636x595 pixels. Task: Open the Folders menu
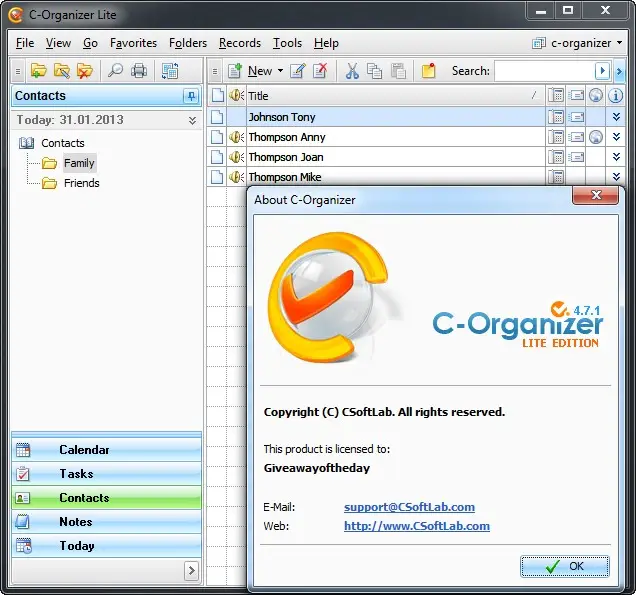tap(188, 43)
